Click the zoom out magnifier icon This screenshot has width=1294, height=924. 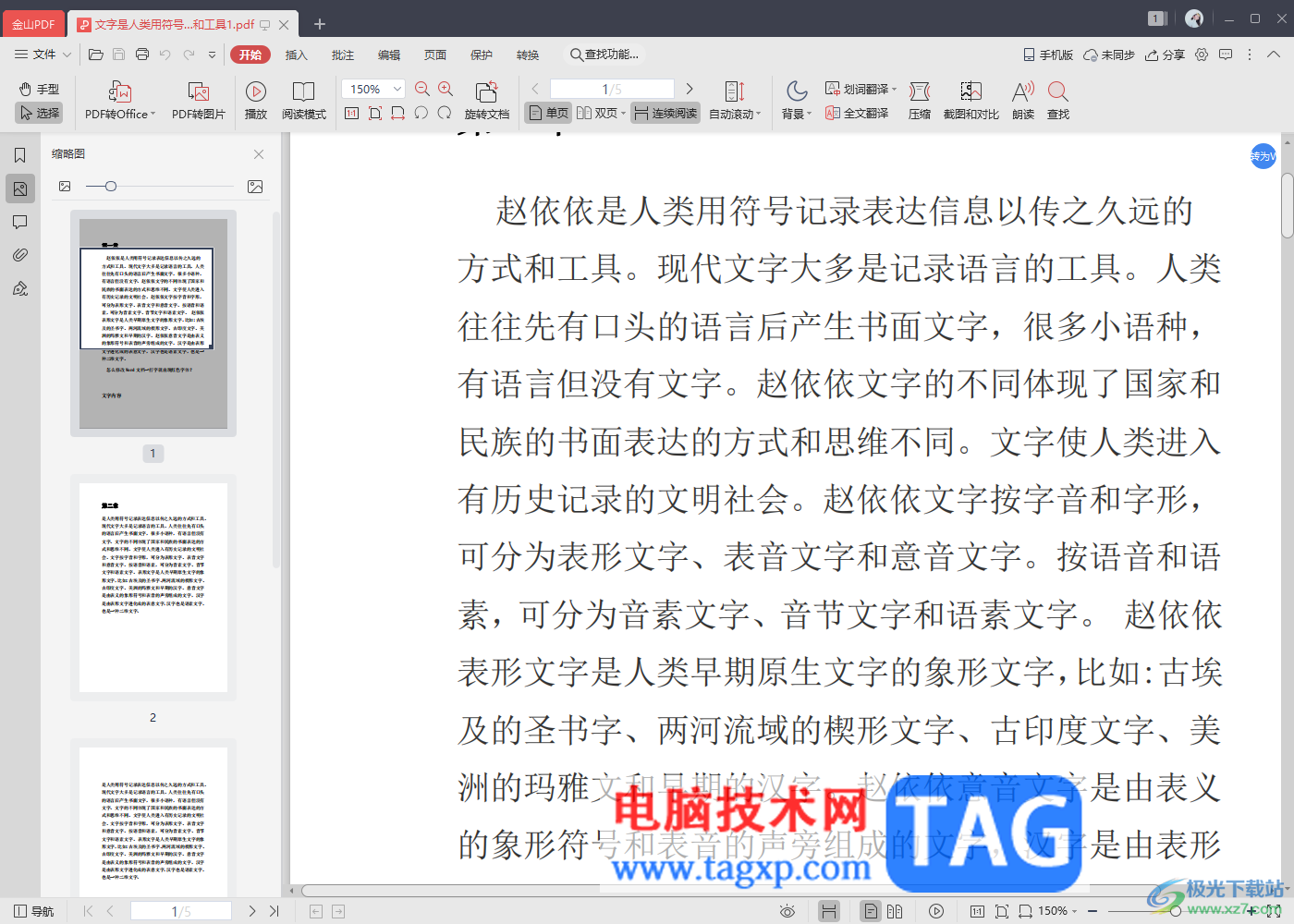422,89
